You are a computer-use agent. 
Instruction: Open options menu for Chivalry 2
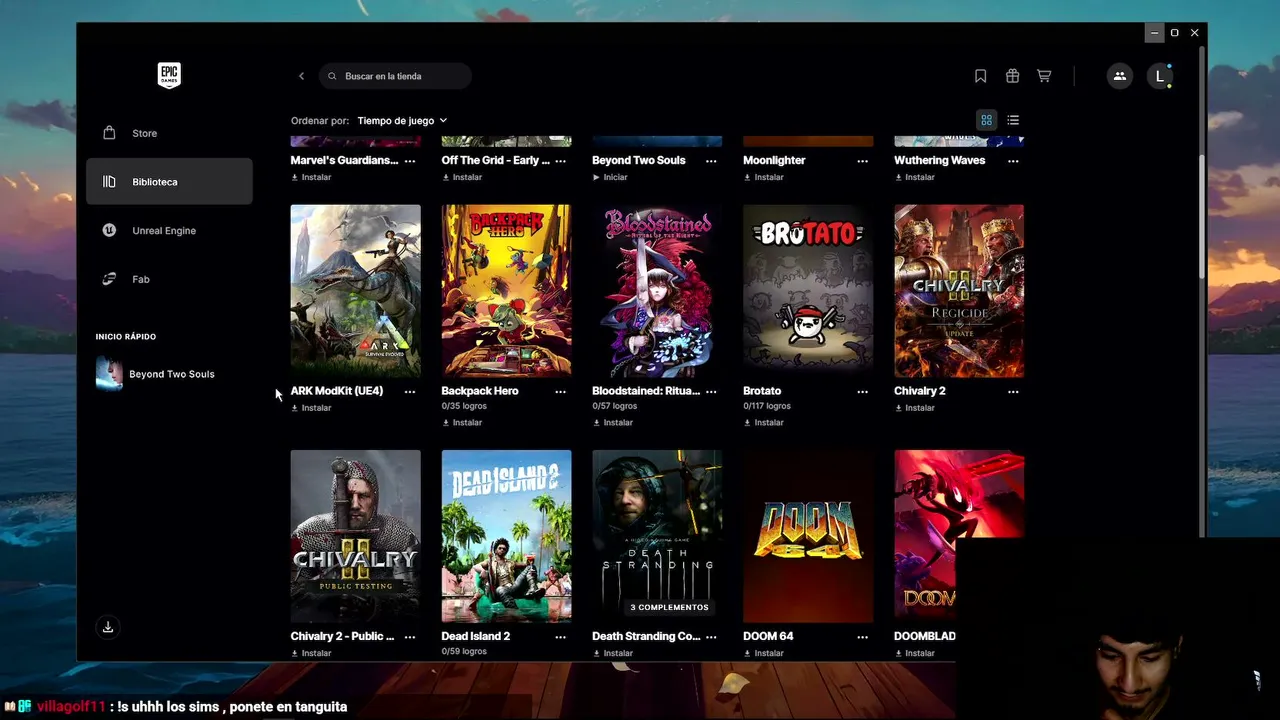click(x=1013, y=391)
